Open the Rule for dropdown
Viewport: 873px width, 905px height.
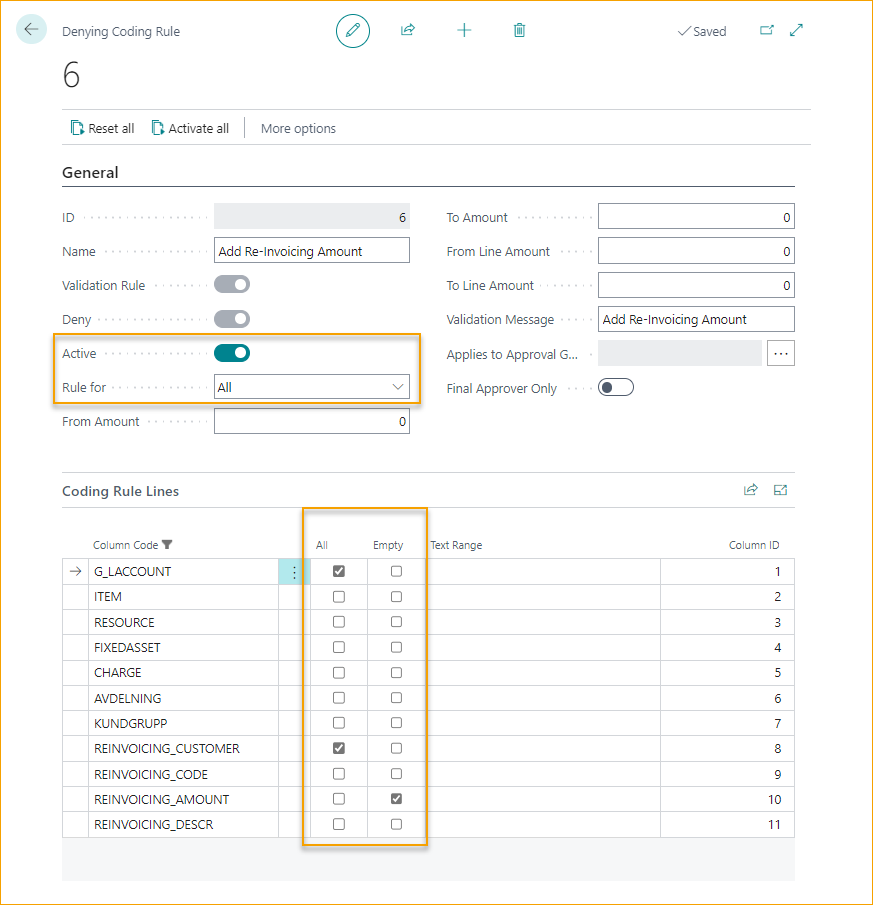[399, 386]
